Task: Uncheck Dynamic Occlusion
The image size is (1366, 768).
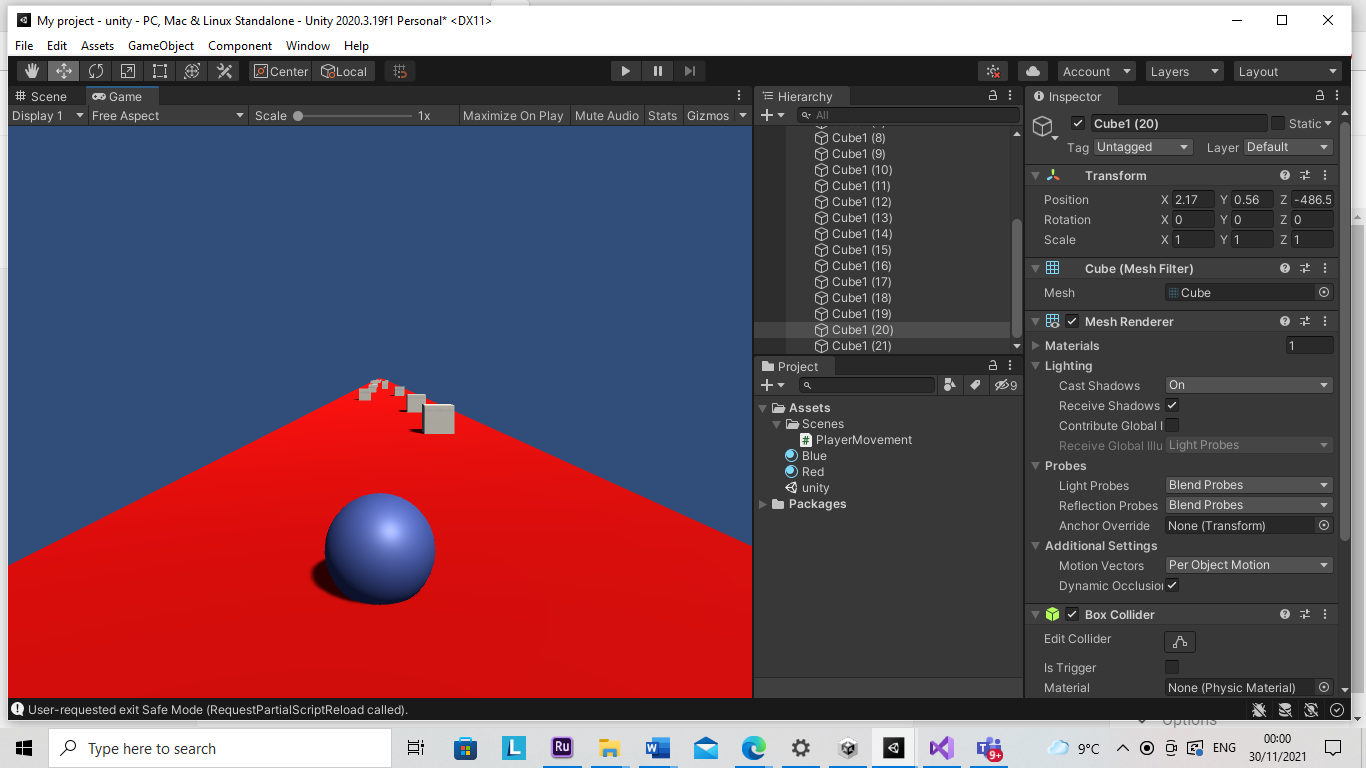Action: 1172,585
